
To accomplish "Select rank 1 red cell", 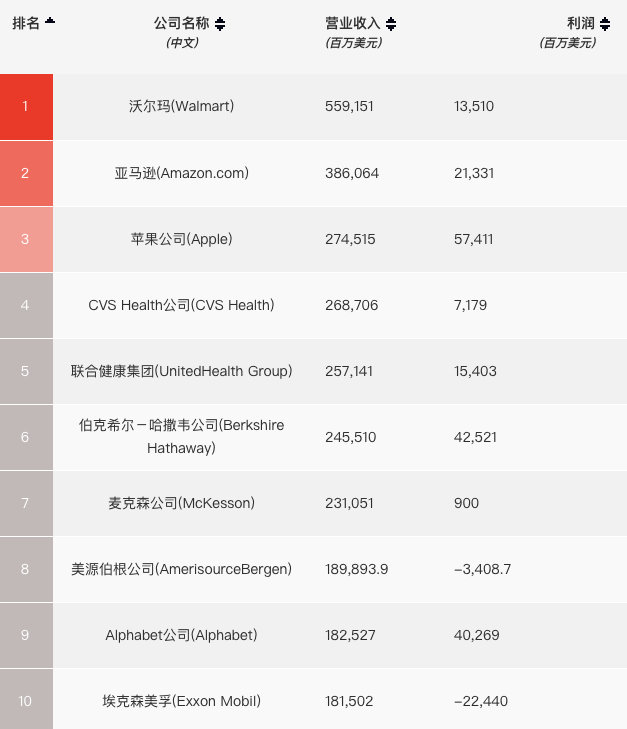I will click(26, 106).
